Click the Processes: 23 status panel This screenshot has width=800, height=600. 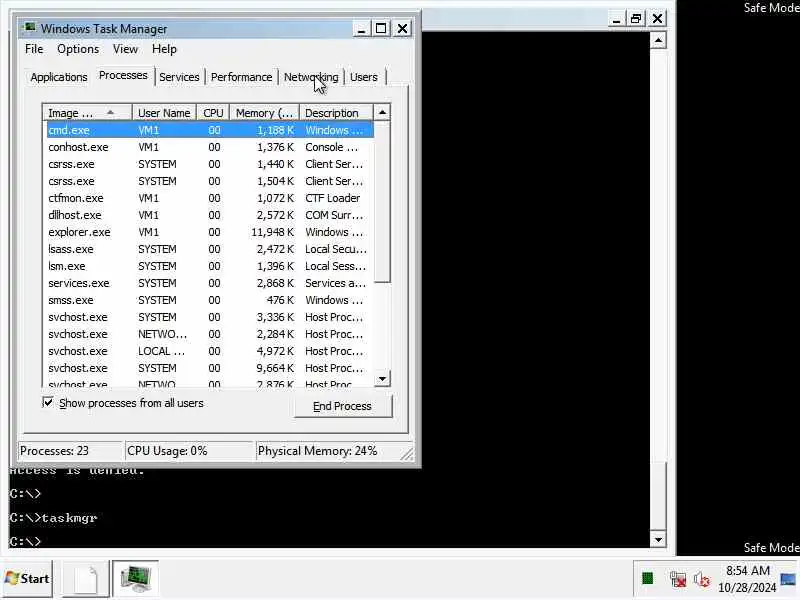70,451
